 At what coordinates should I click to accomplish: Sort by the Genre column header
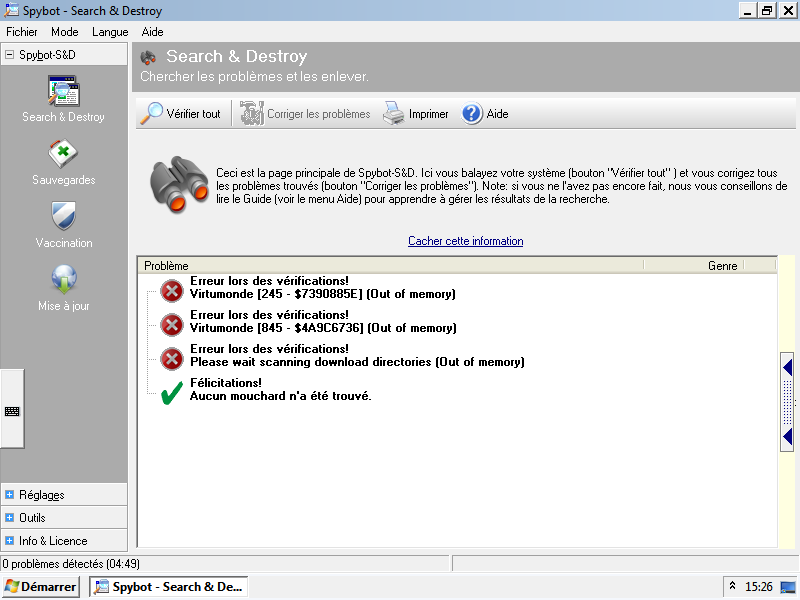pos(694,265)
